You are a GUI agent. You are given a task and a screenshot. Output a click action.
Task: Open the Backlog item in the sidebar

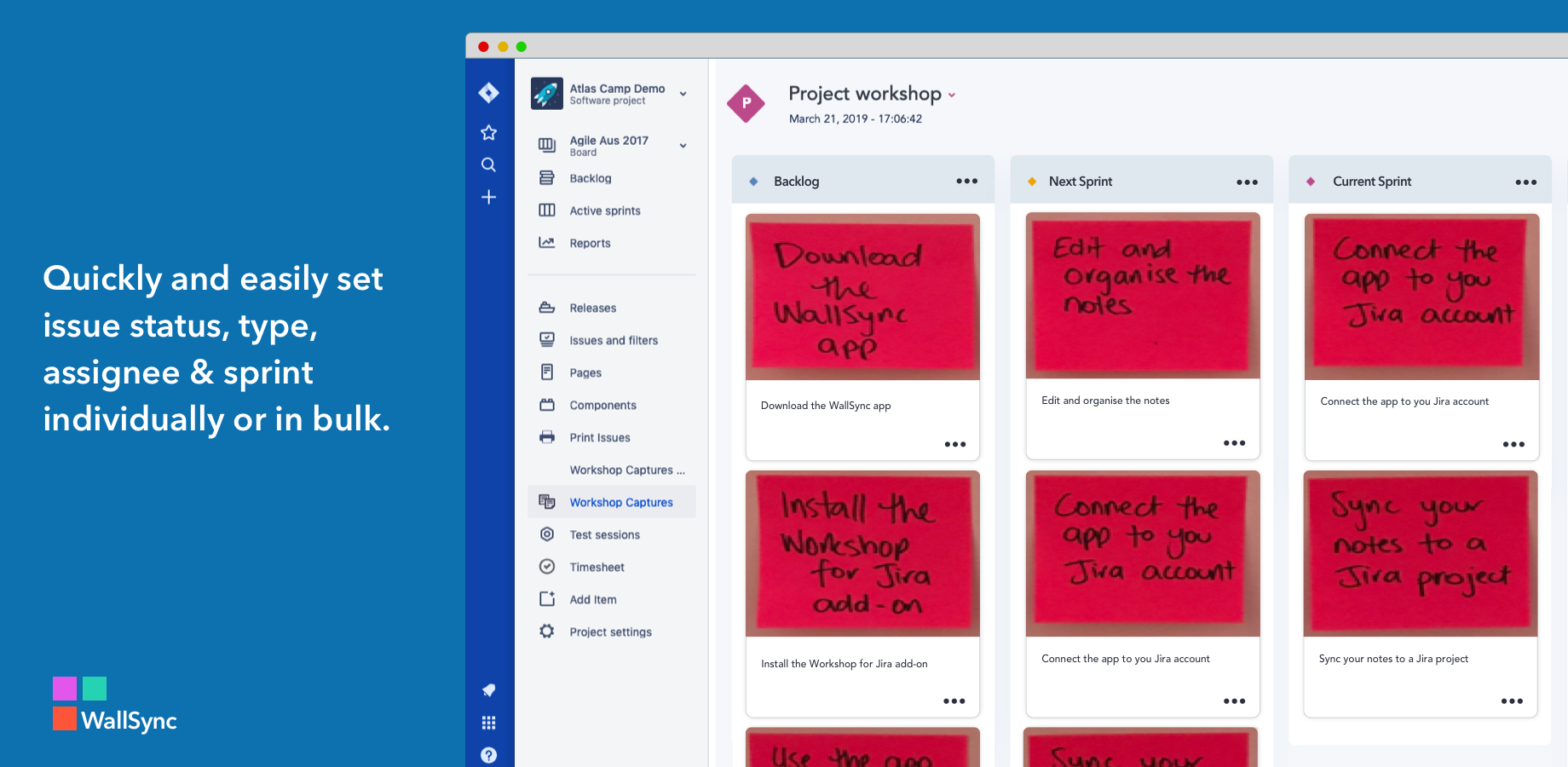pyautogui.click(x=591, y=178)
